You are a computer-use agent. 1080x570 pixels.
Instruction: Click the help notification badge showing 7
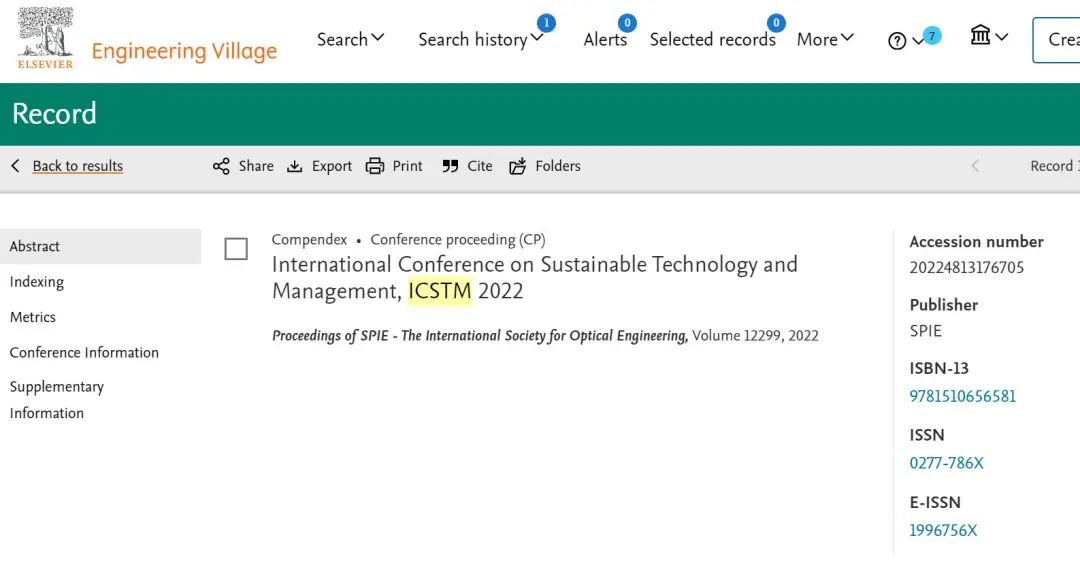pyautogui.click(x=932, y=35)
